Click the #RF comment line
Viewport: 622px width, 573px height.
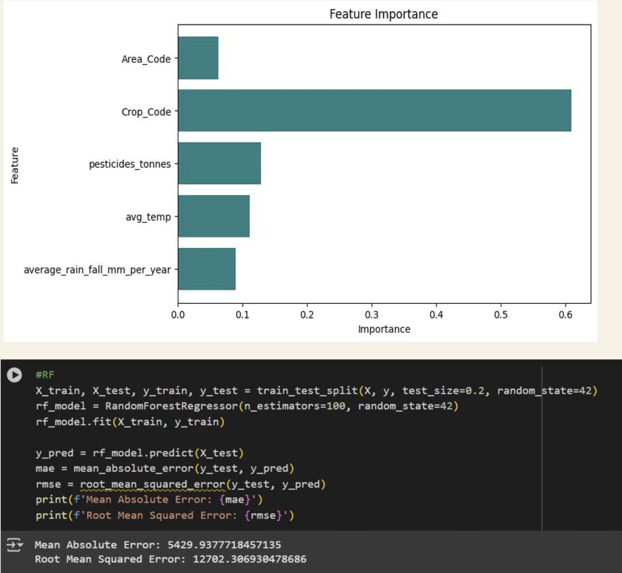(45, 375)
